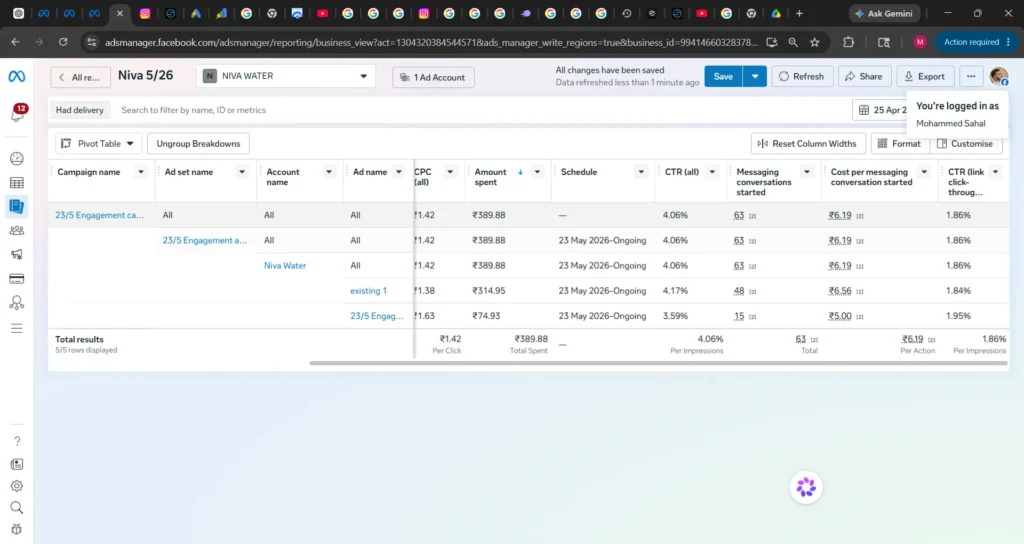1024x544 pixels.
Task: Click the Export button
Action: (925, 76)
